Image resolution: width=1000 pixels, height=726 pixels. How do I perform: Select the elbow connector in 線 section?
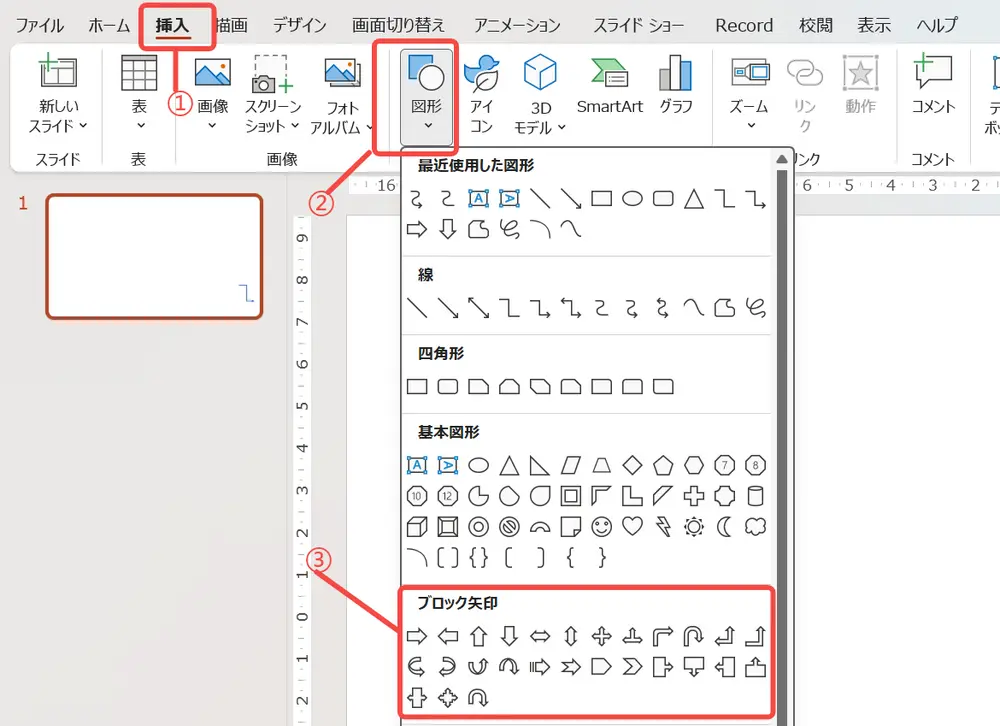click(509, 308)
